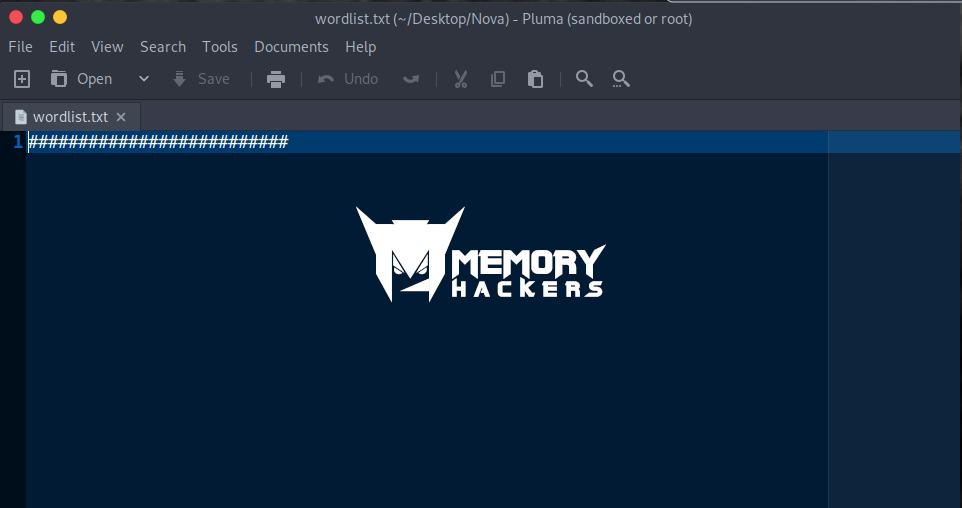Image resolution: width=962 pixels, height=508 pixels.
Task: Click the Save toolbar button
Action: coord(201,79)
